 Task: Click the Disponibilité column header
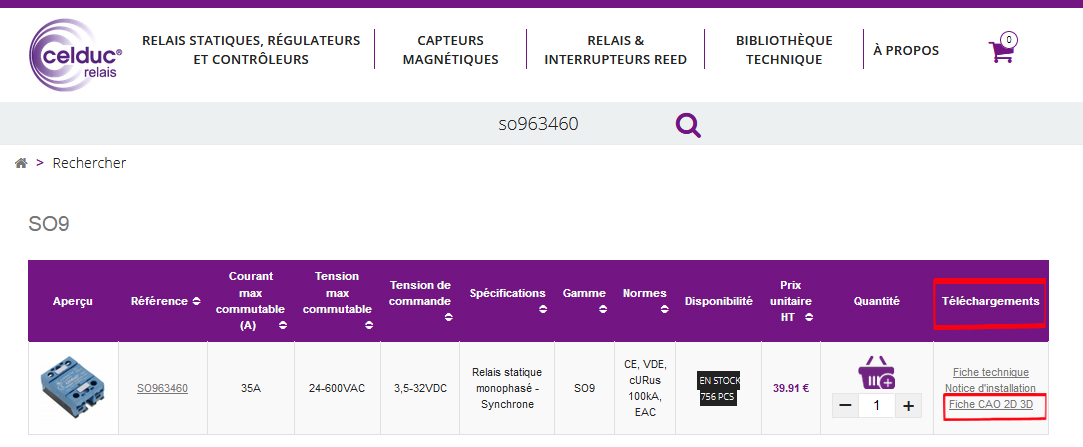(x=718, y=301)
